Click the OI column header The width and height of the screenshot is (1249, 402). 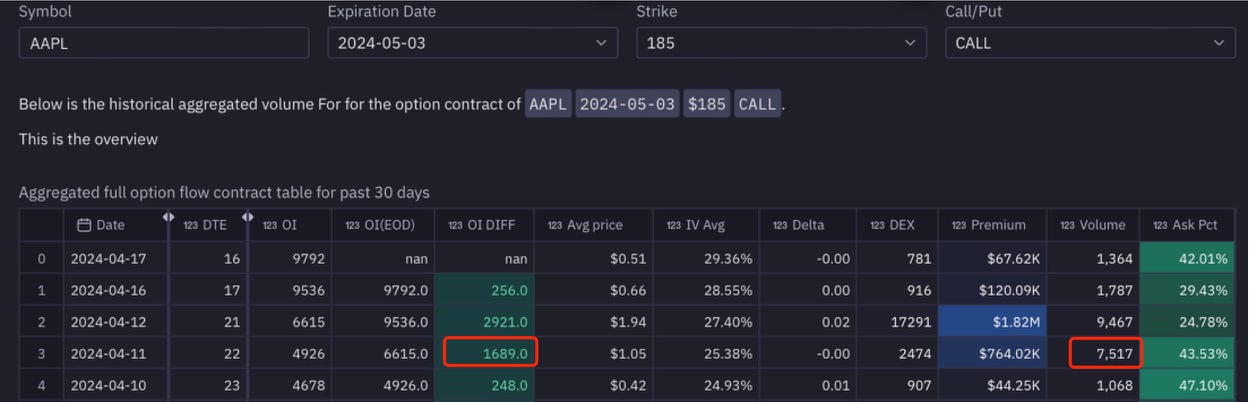291,225
